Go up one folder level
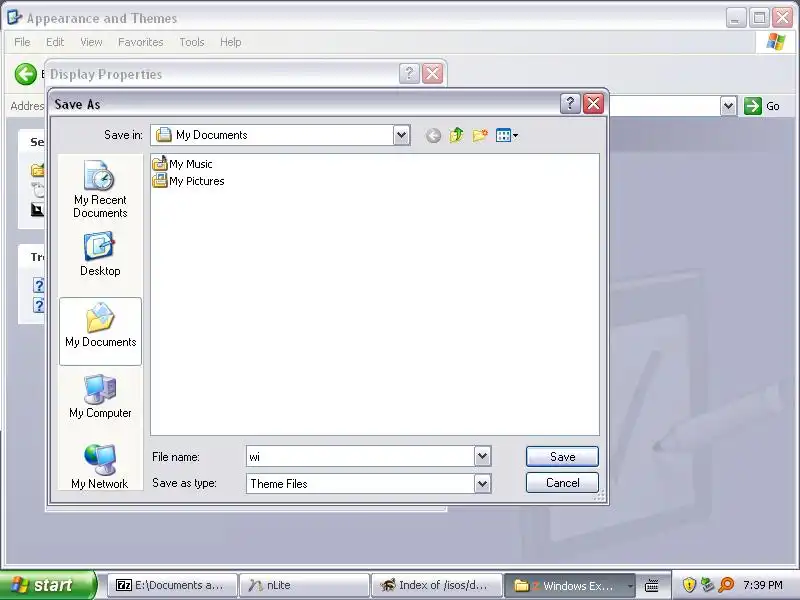Screen dimensions: 800x600 click(x=456, y=135)
